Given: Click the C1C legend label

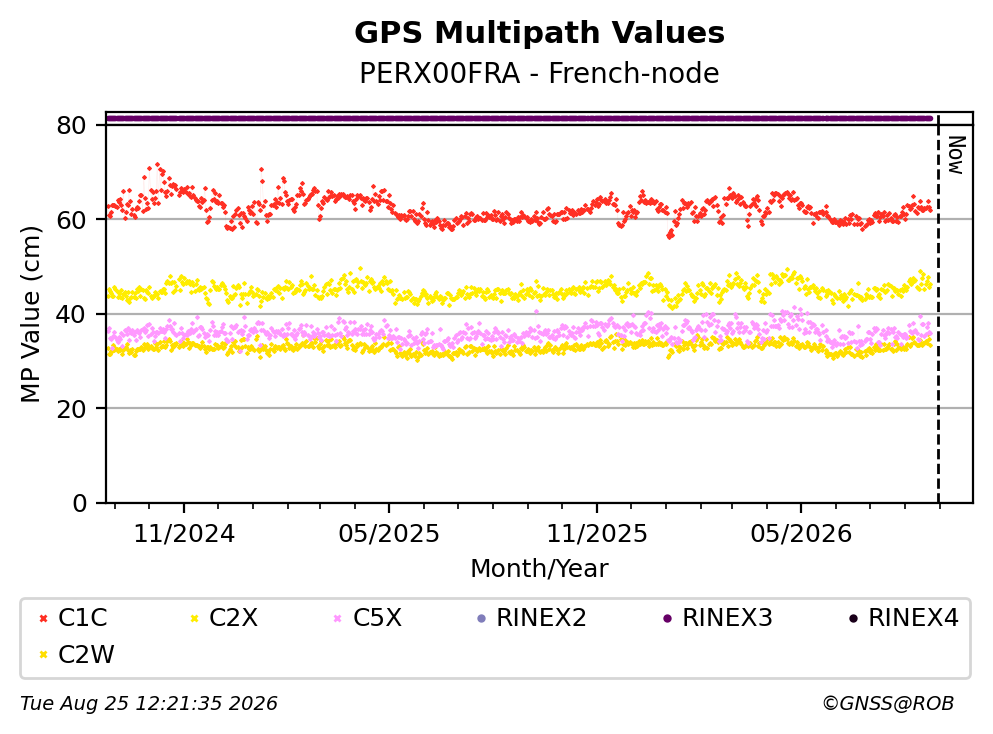Looking at the screenshot, I should point(82,618).
